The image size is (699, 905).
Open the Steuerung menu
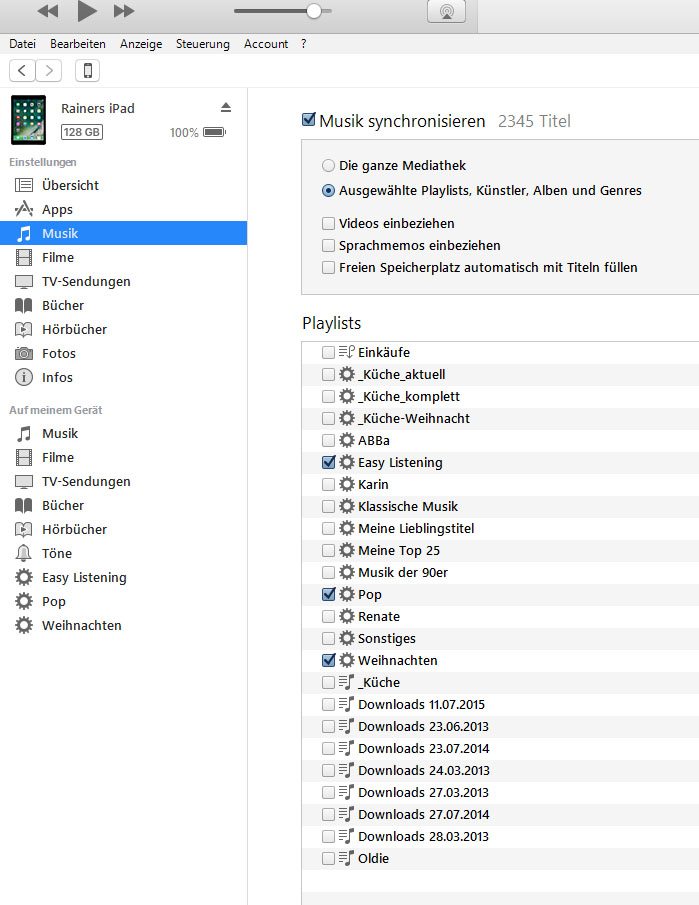pos(203,44)
